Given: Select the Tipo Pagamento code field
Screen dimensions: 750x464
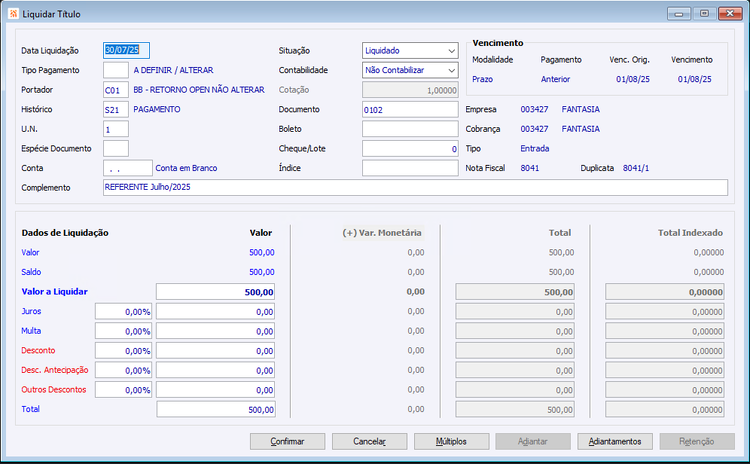Looking at the screenshot, I should [x=116, y=70].
